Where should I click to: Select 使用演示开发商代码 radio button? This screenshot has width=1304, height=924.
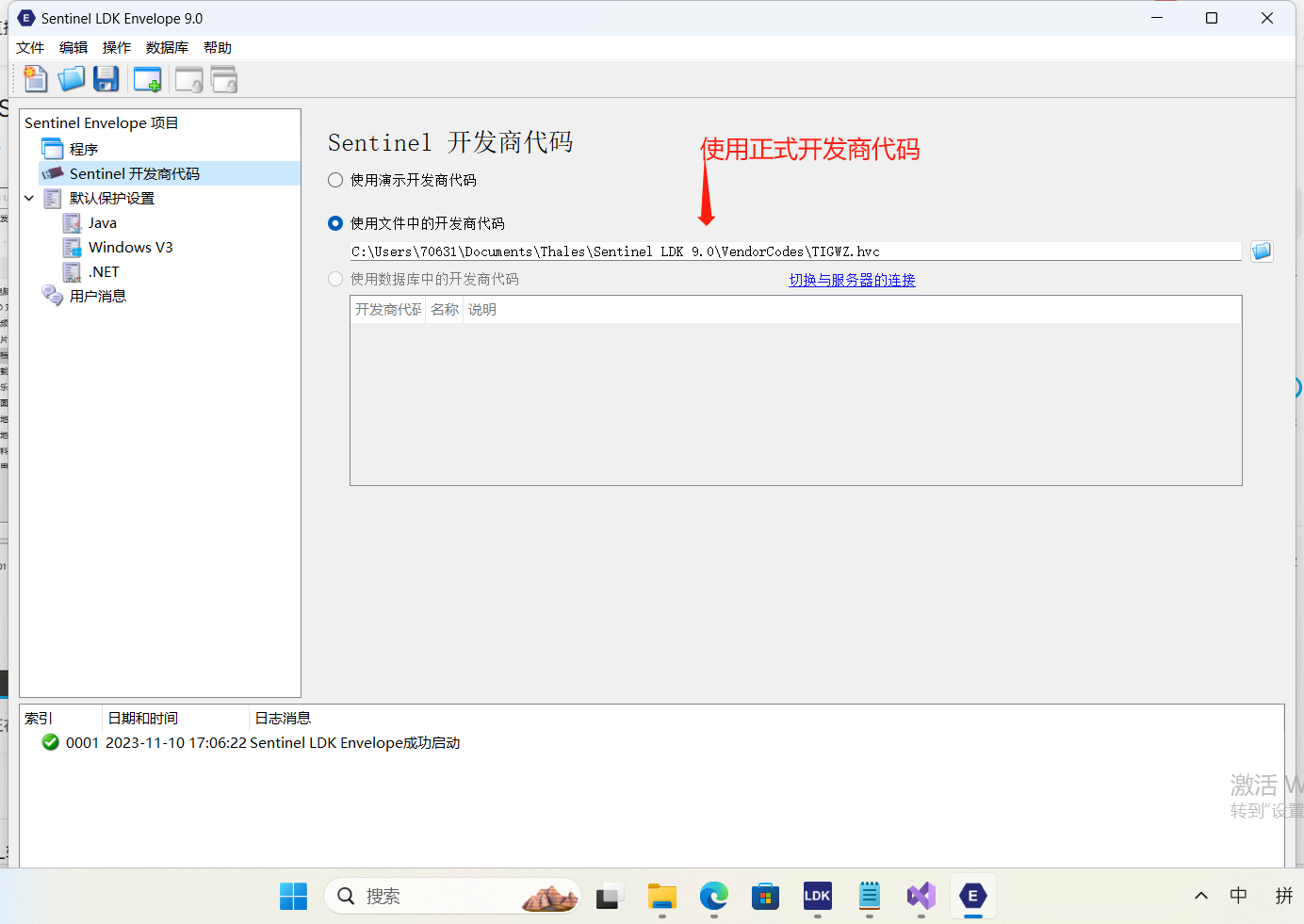click(x=335, y=180)
